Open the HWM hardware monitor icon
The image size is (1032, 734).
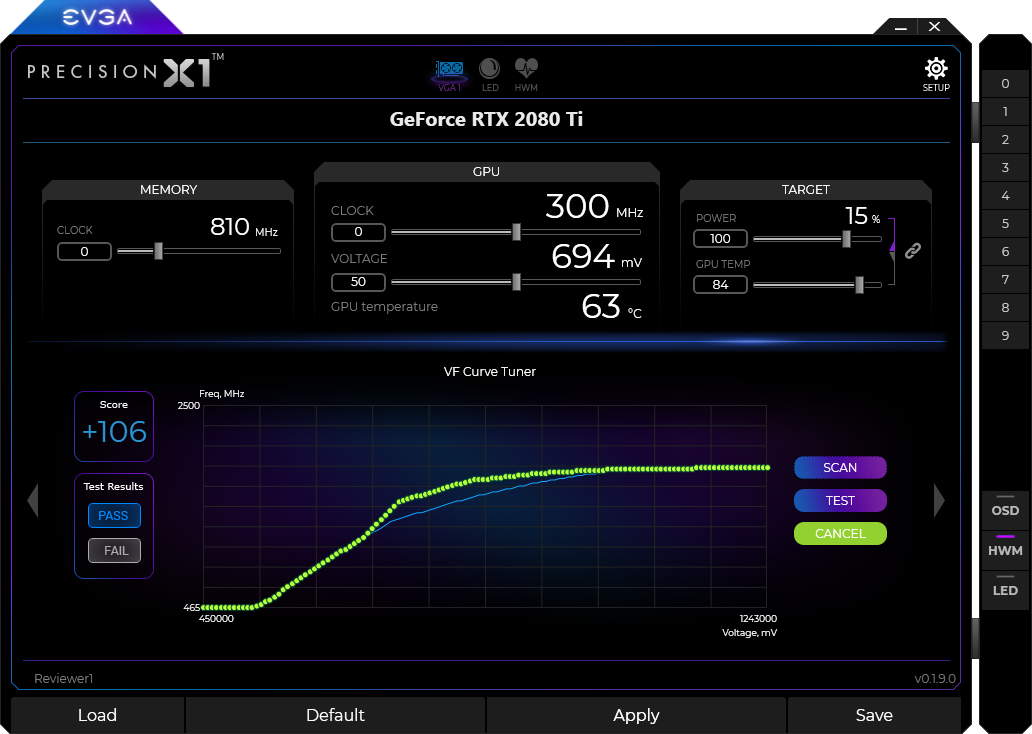pos(526,70)
